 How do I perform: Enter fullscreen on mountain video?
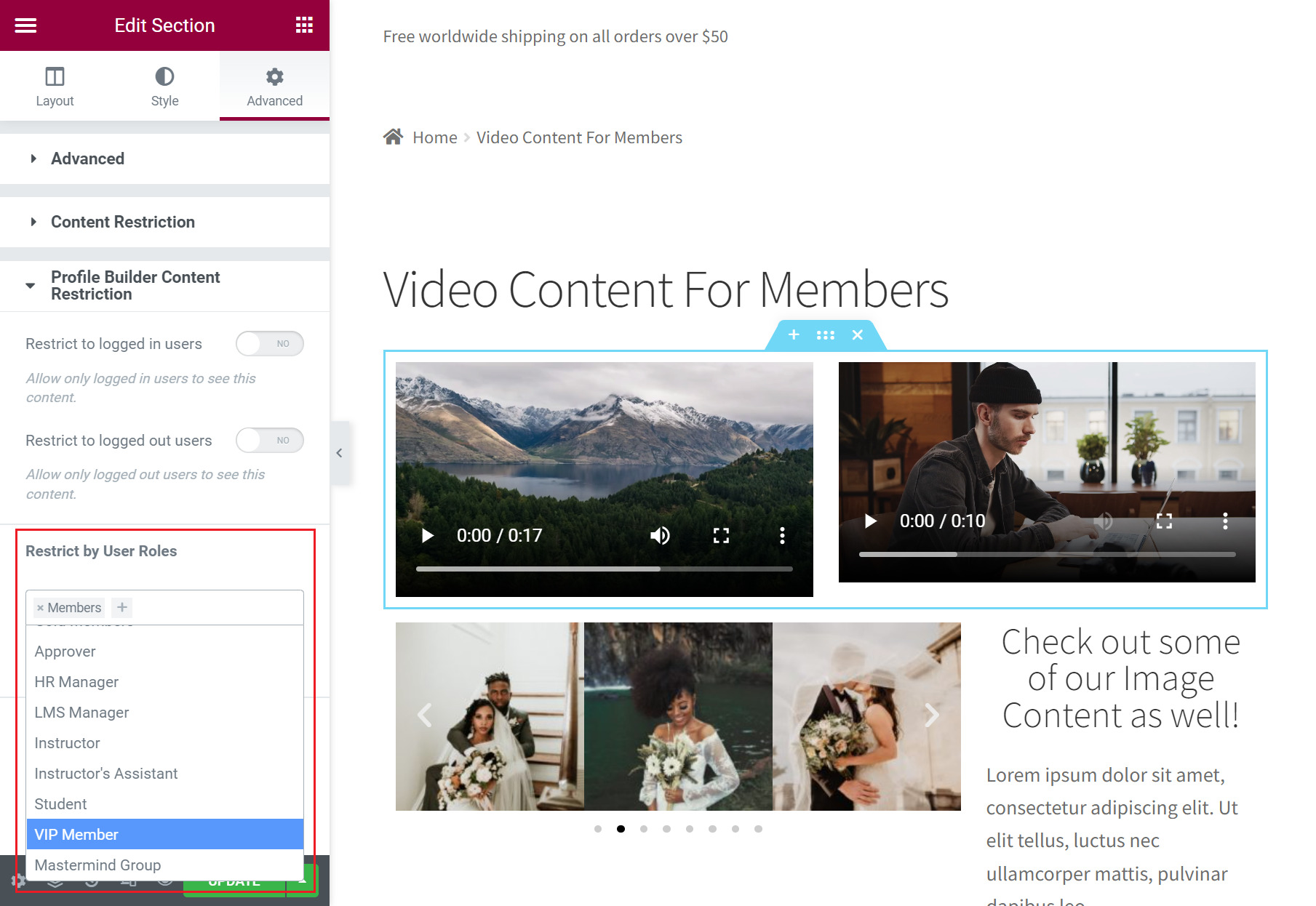tap(721, 536)
